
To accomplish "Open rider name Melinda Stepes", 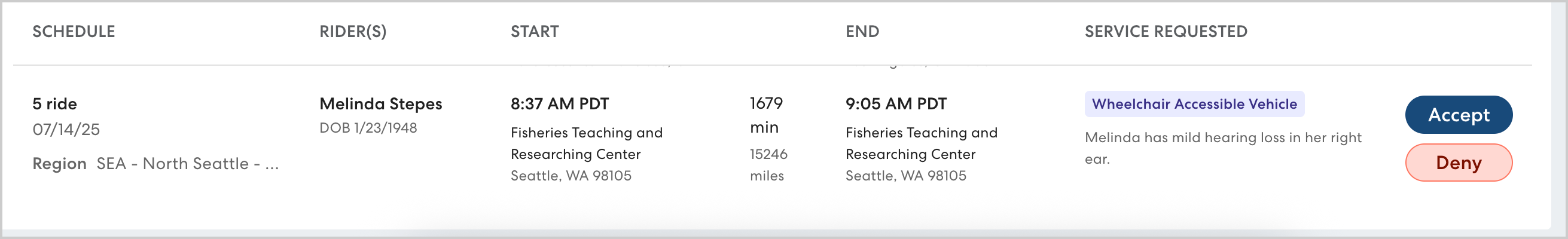I will pyautogui.click(x=380, y=104).
